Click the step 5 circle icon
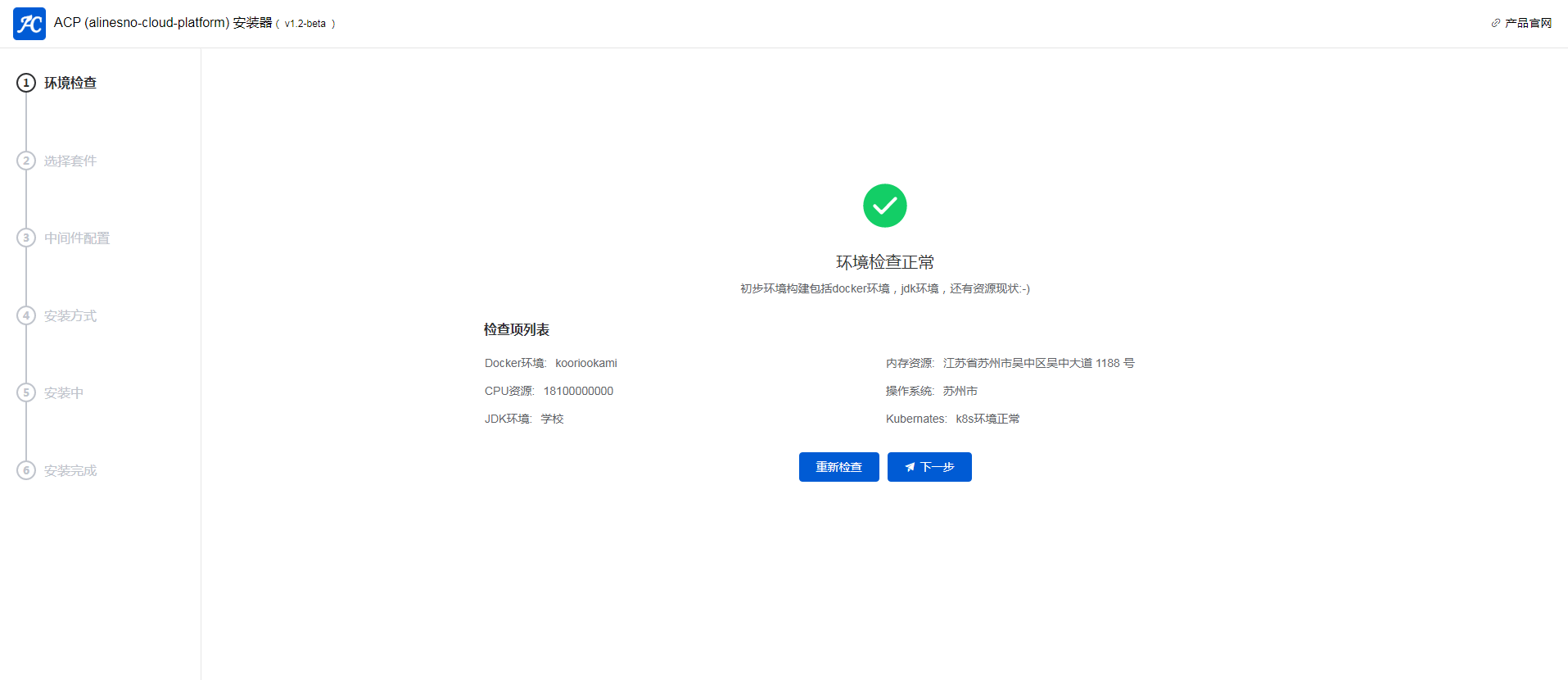This screenshot has height=680, width=1568. (x=26, y=392)
